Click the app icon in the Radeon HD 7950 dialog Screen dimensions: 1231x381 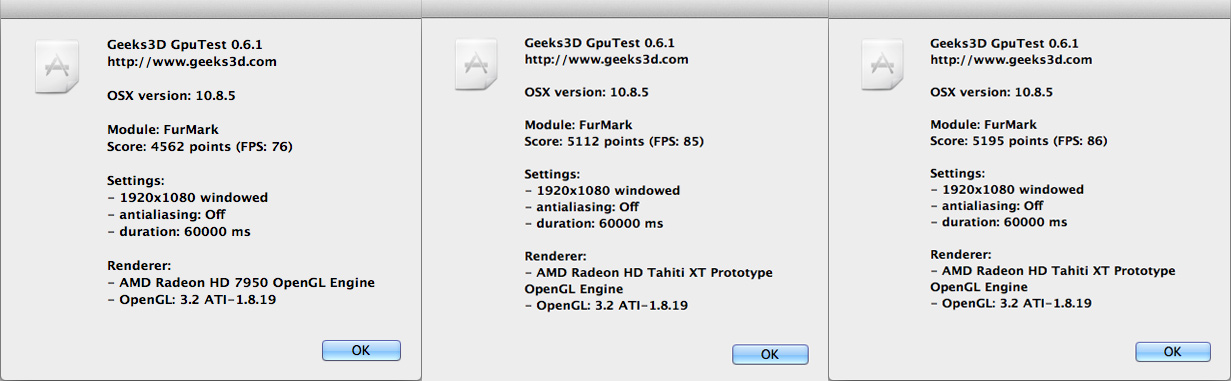point(54,67)
